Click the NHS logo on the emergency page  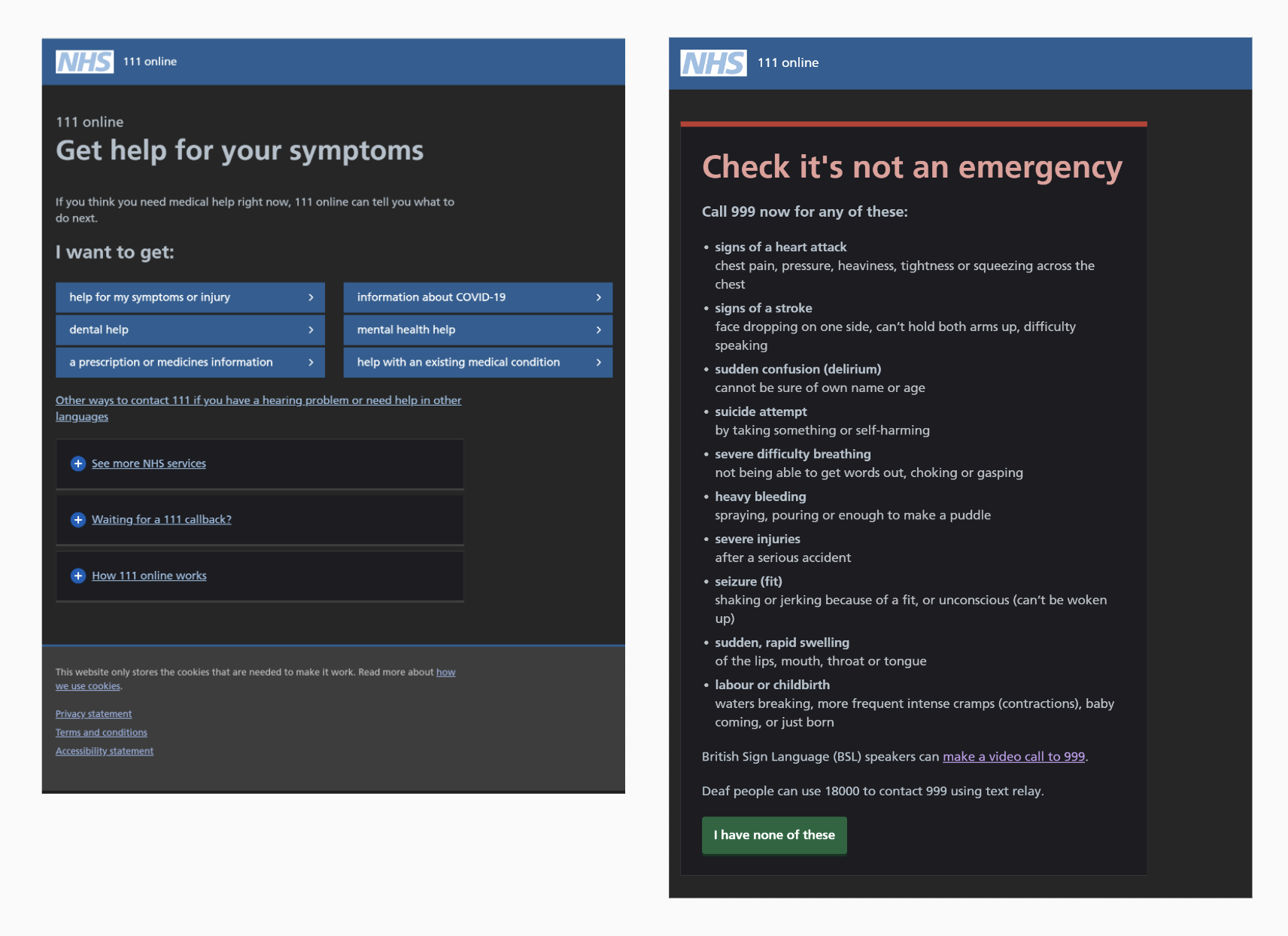pos(712,63)
